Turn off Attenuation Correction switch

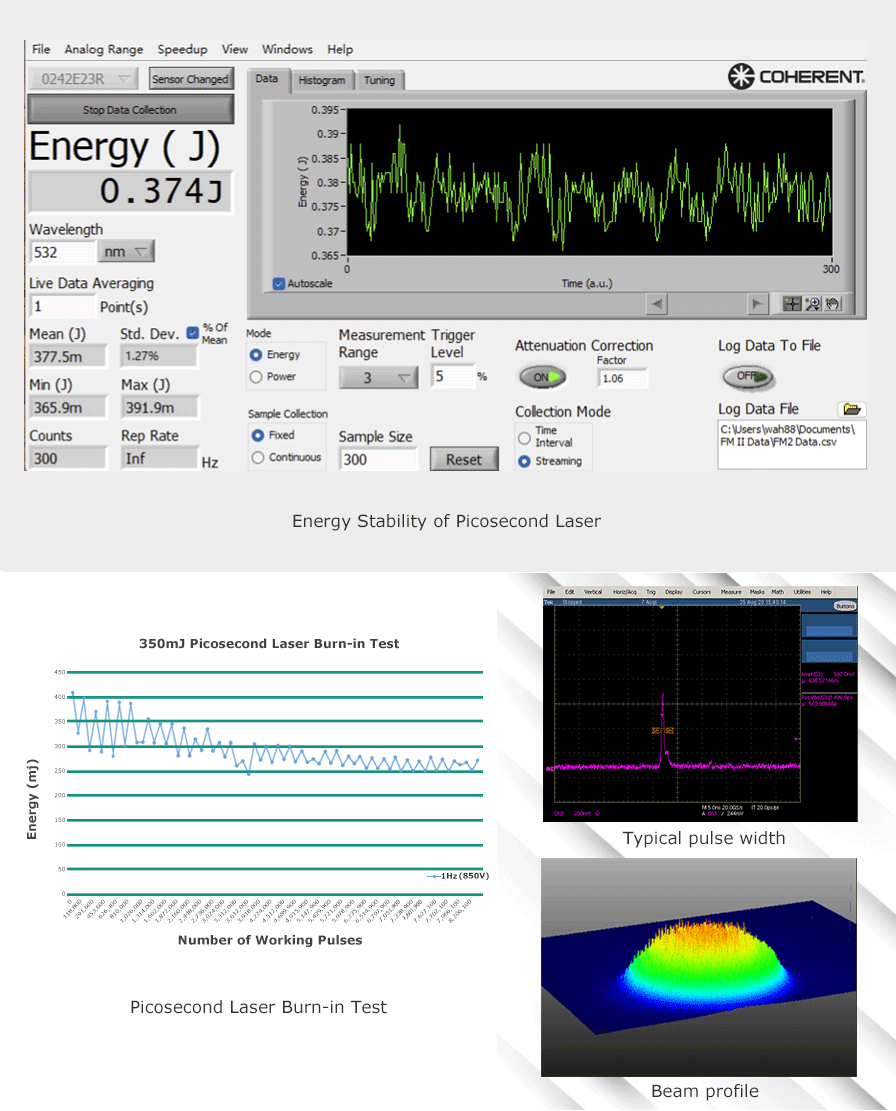[x=542, y=377]
